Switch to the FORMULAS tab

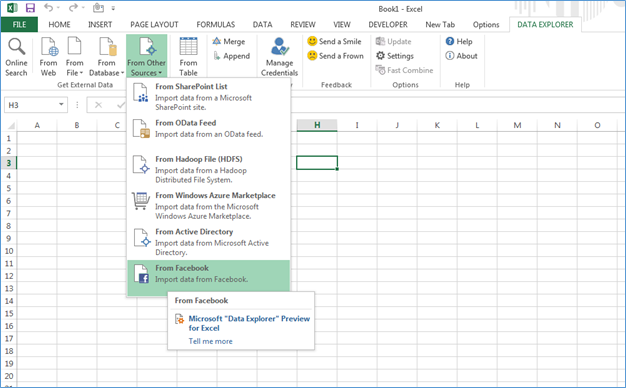216,24
